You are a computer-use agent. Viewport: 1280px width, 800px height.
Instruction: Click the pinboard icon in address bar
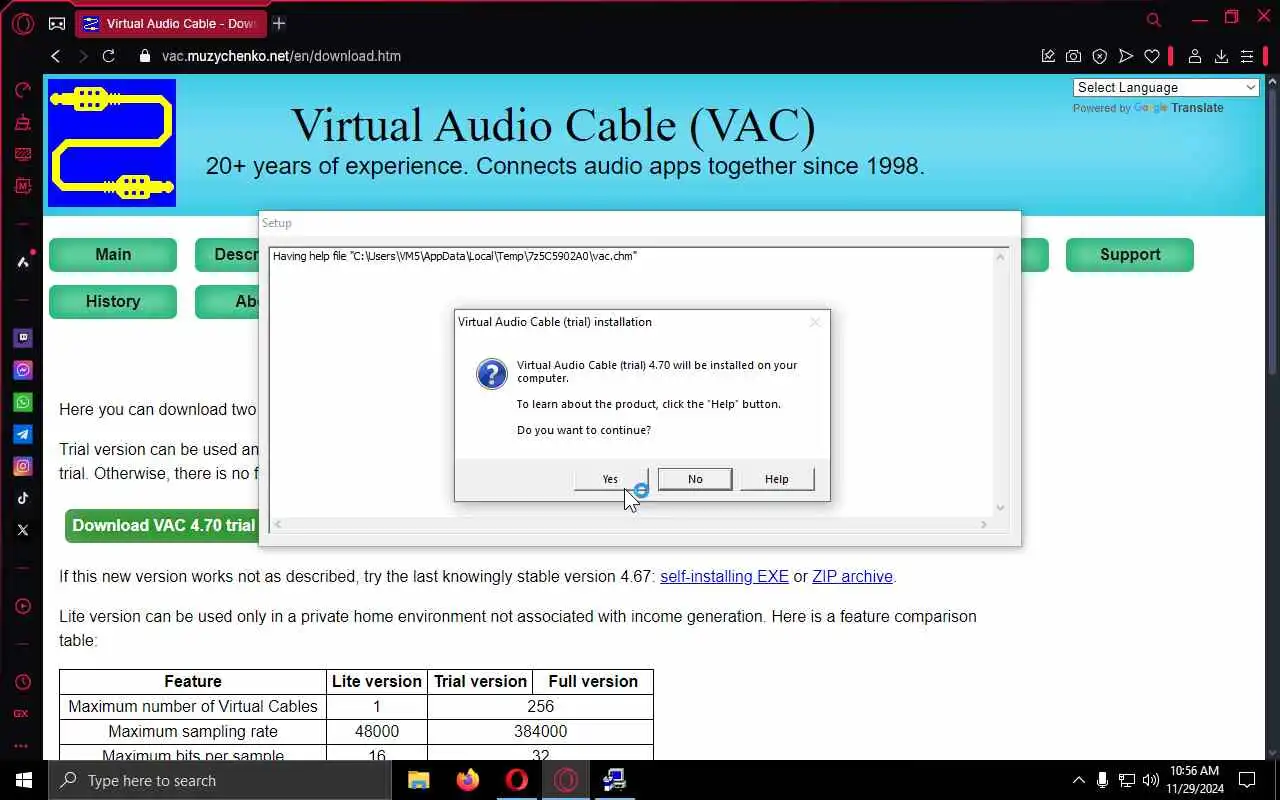1048,56
